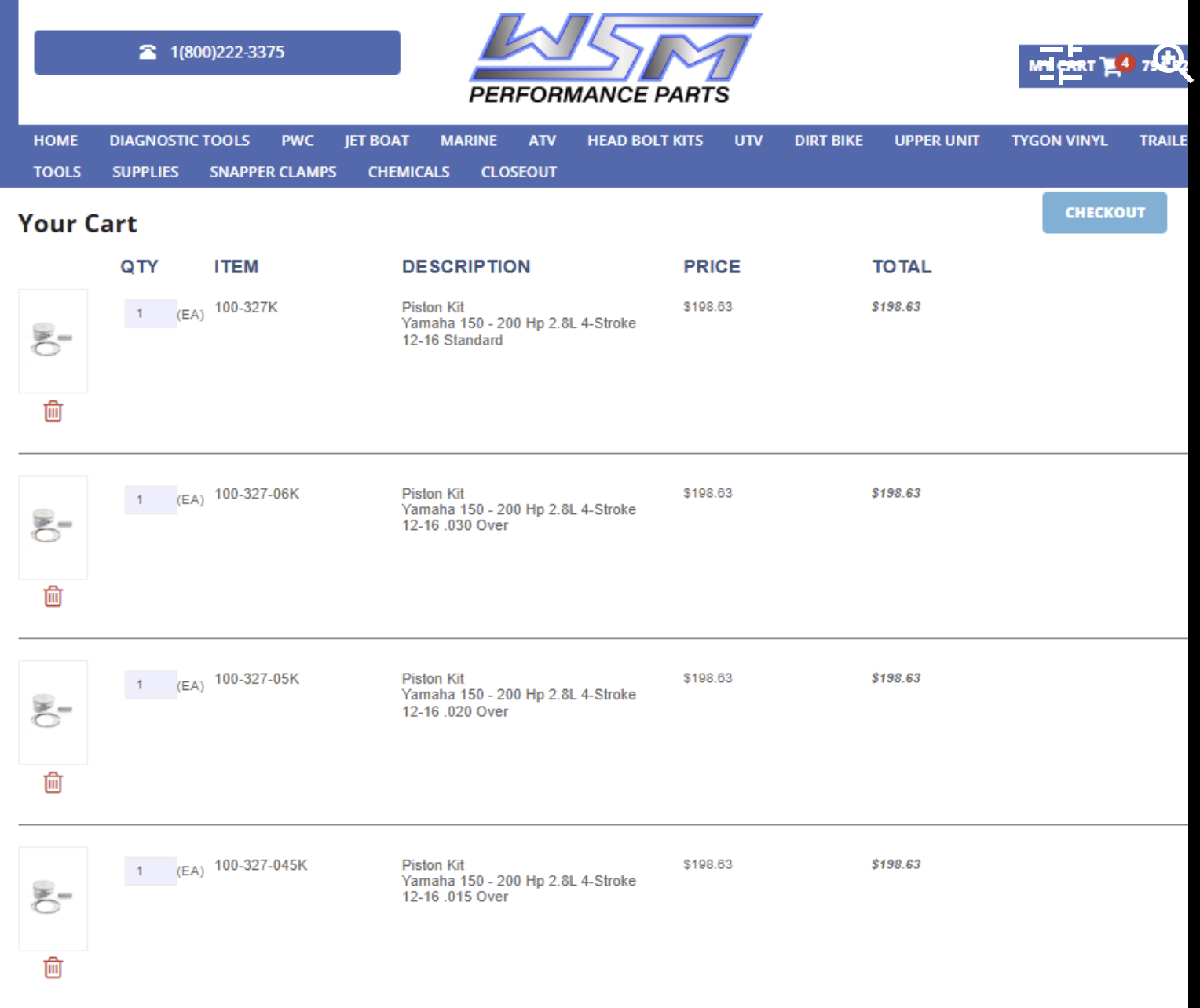The image size is (1200, 1008).
Task: Open the My Cart button
Action: 1103,66
